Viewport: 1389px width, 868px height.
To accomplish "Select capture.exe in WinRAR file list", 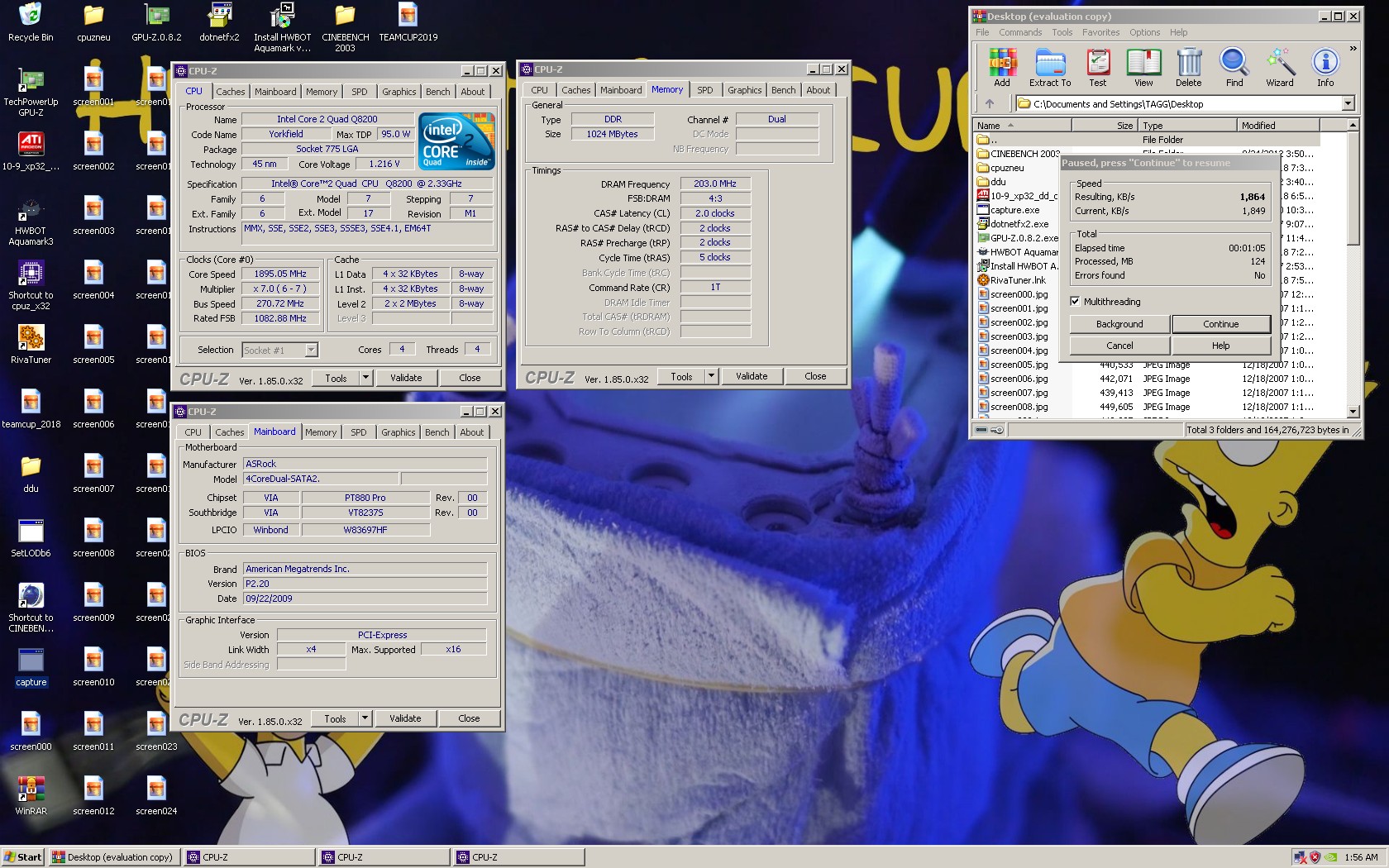I will (1014, 210).
